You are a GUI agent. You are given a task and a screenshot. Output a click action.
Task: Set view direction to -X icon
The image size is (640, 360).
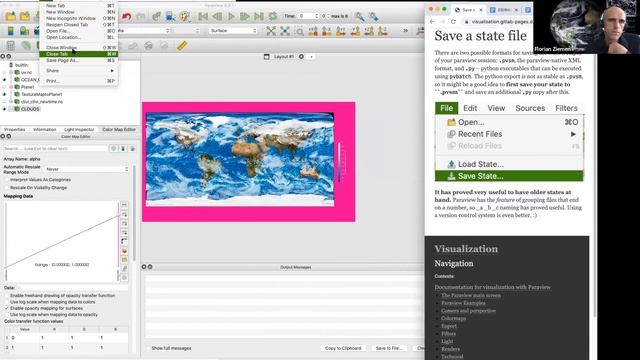tap(327, 31)
